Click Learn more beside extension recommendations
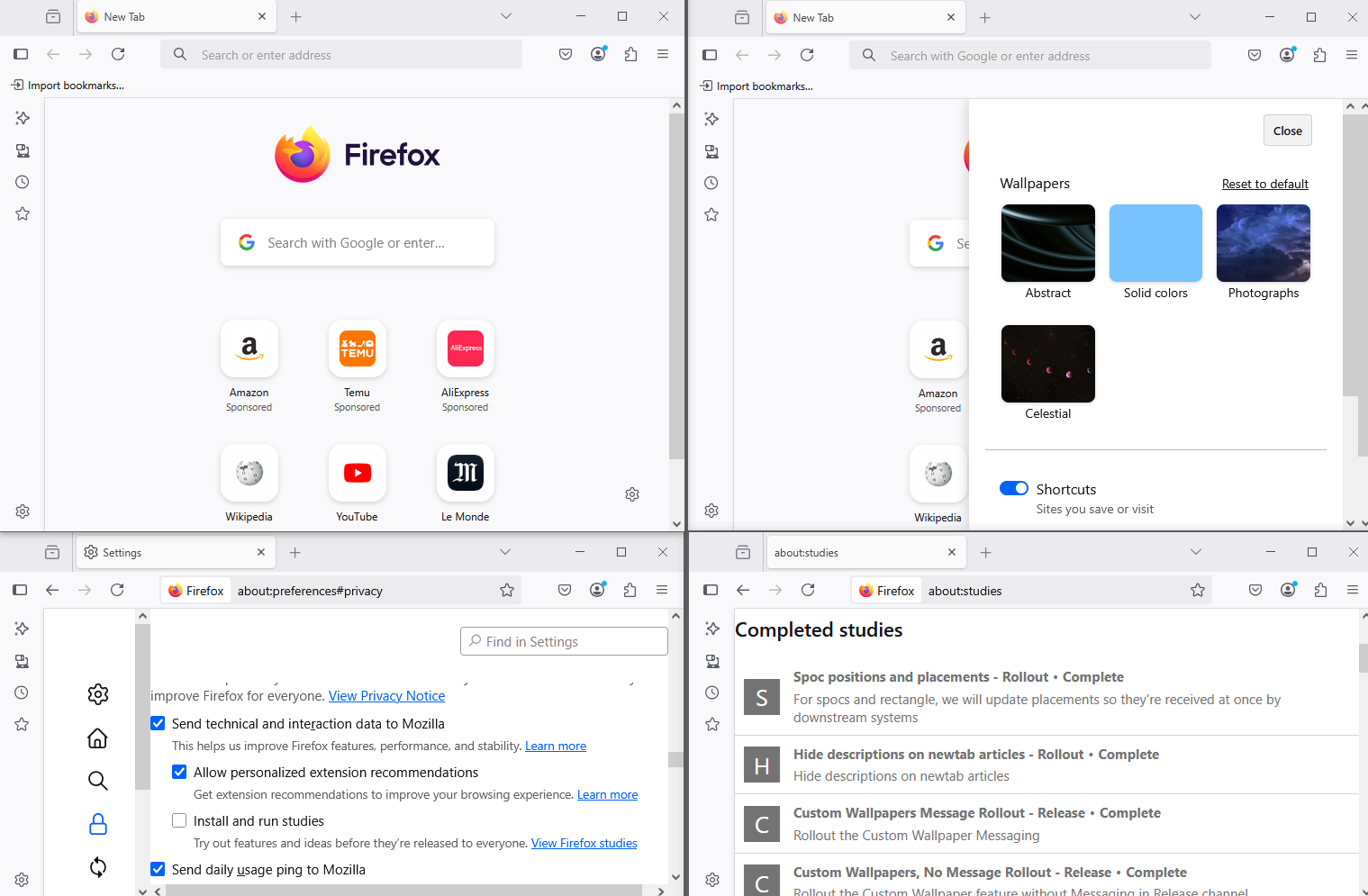 tap(607, 794)
